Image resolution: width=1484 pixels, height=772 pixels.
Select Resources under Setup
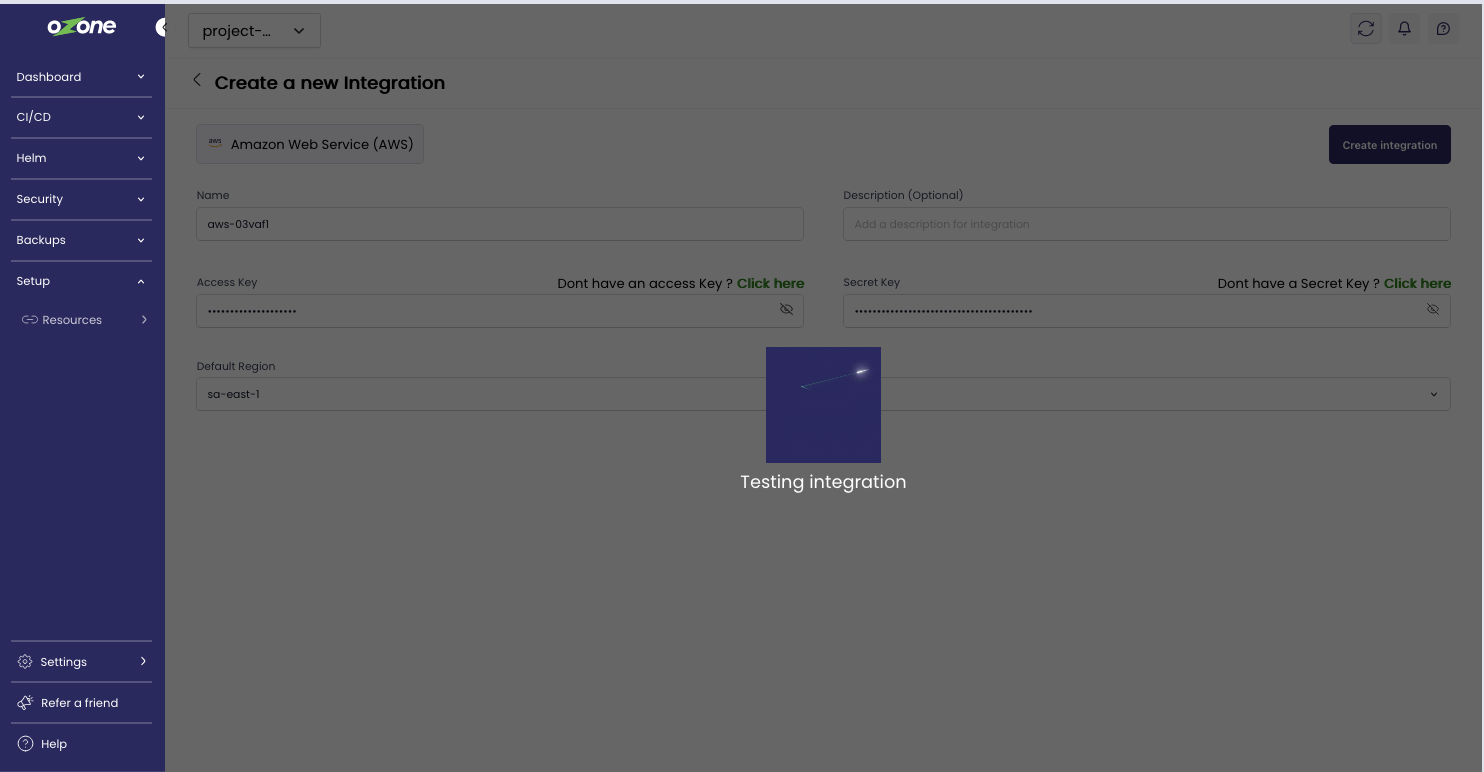point(72,320)
